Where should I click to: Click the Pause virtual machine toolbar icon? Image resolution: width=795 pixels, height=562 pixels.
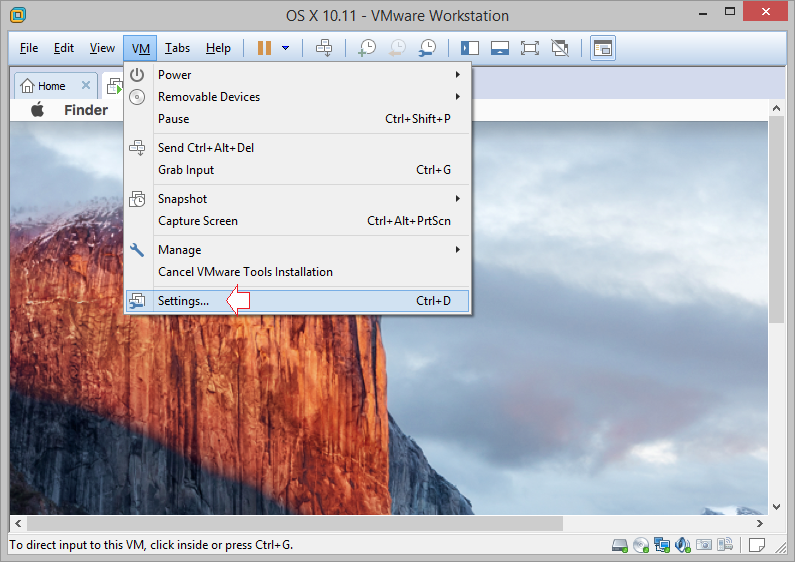click(264, 48)
